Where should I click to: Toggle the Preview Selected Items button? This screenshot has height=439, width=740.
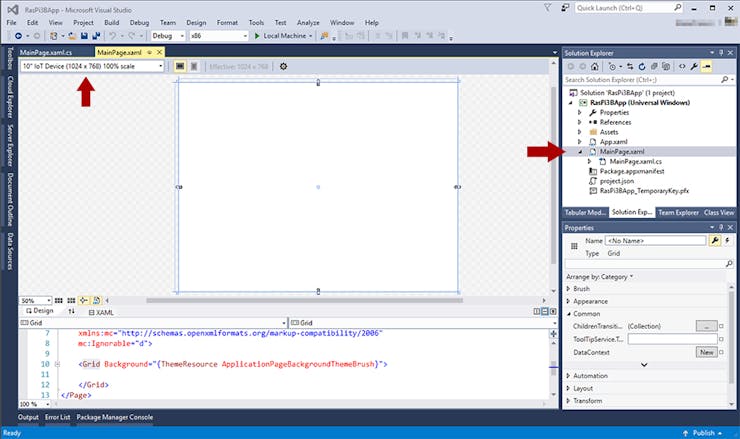coord(706,67)
